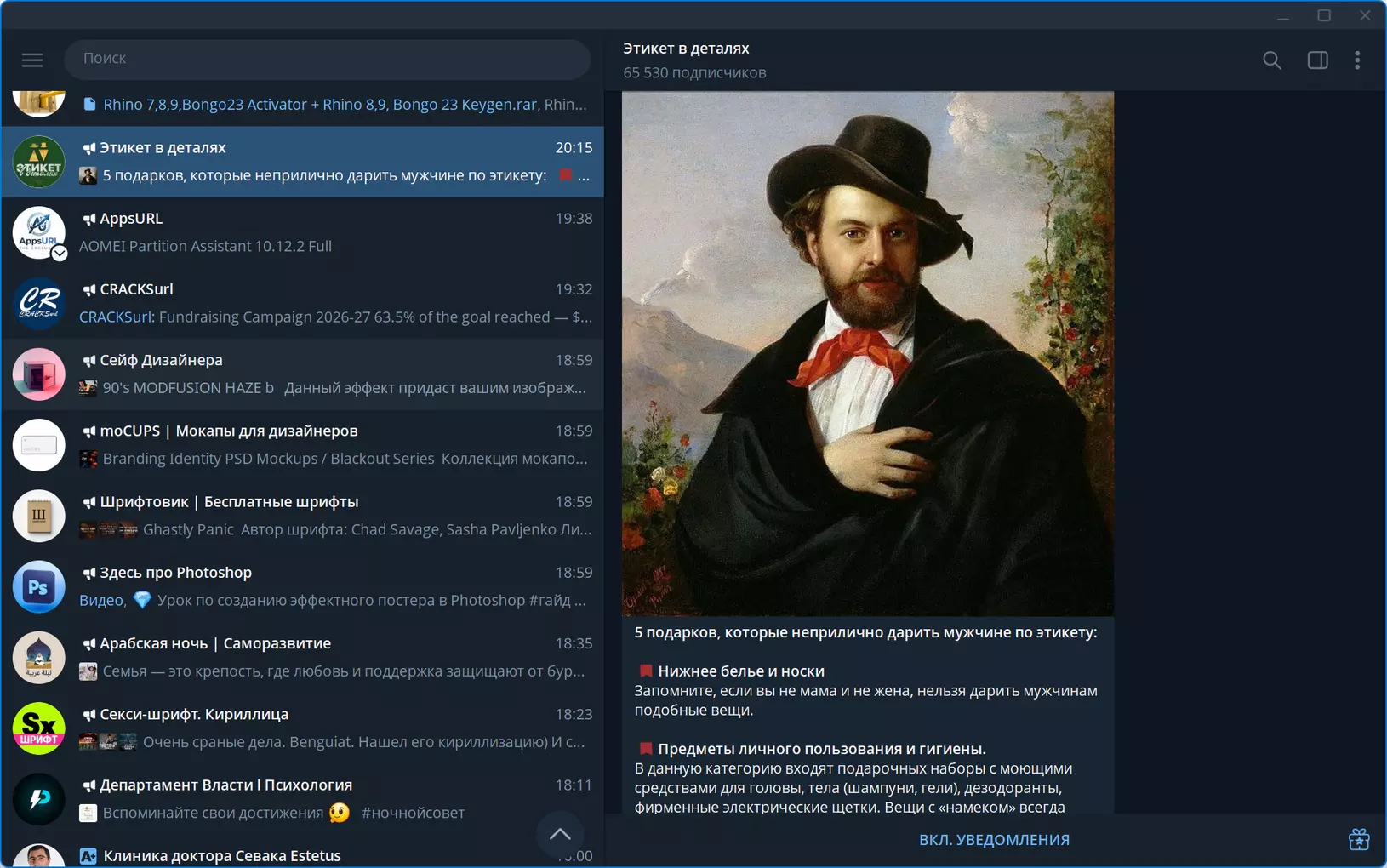Select the Сейф Дизайнера chat
Image resolution: width=1387 pixels, height=868 pixels.
click(302, 374)
